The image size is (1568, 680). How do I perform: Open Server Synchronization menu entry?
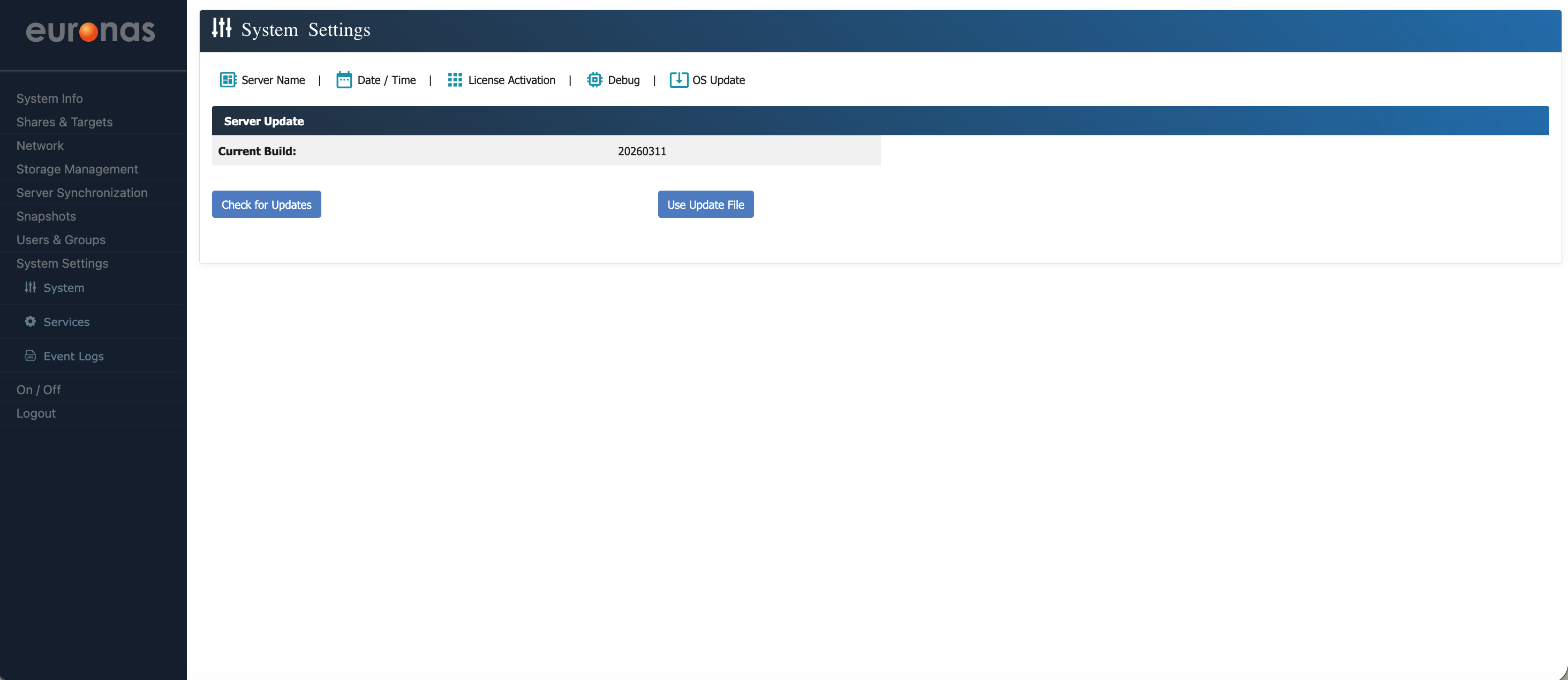82,192
